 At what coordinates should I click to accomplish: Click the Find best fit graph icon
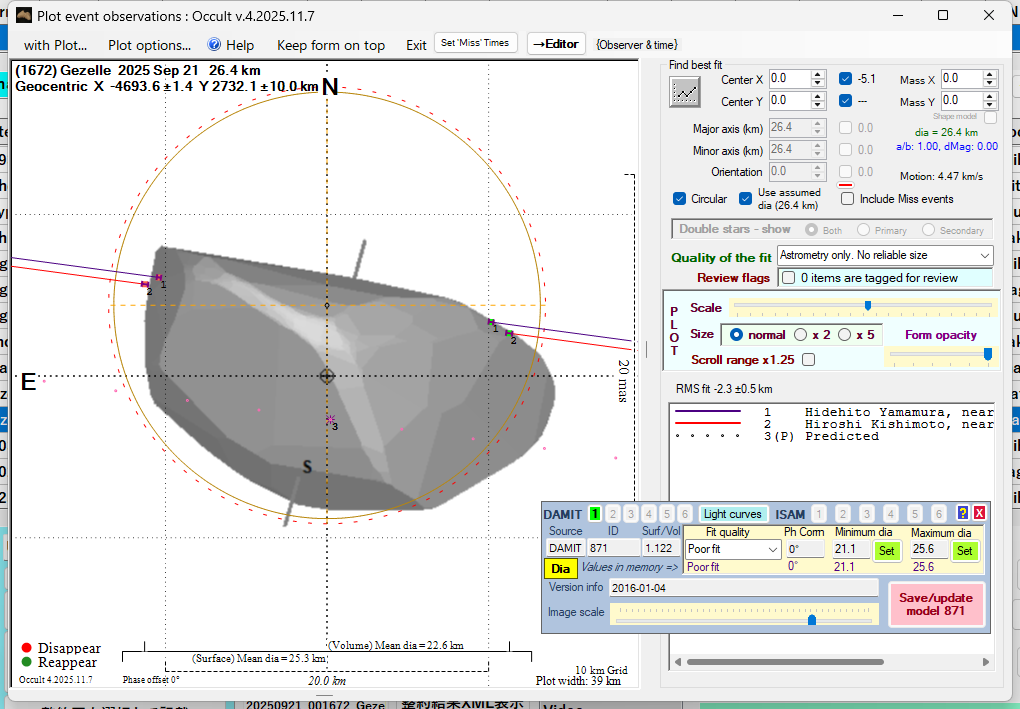[x=685, y=92]
